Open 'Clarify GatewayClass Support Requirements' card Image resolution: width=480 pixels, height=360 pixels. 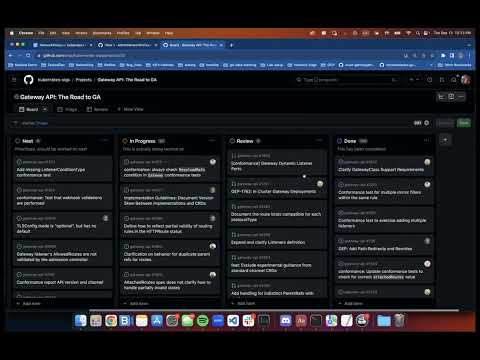coord(384,166)
